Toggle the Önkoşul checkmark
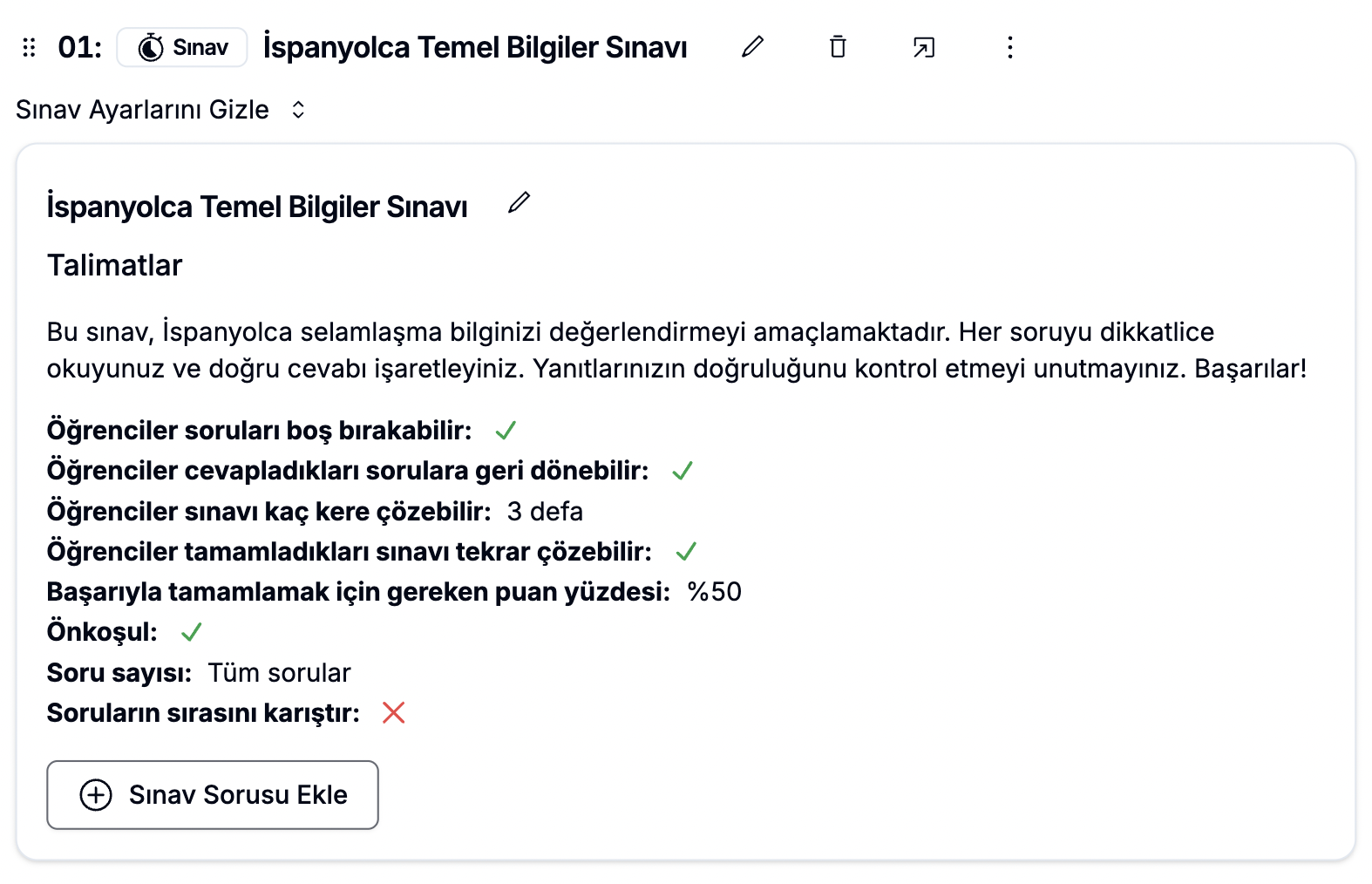This screenshot has height=884, width=1372. (192, 632)
